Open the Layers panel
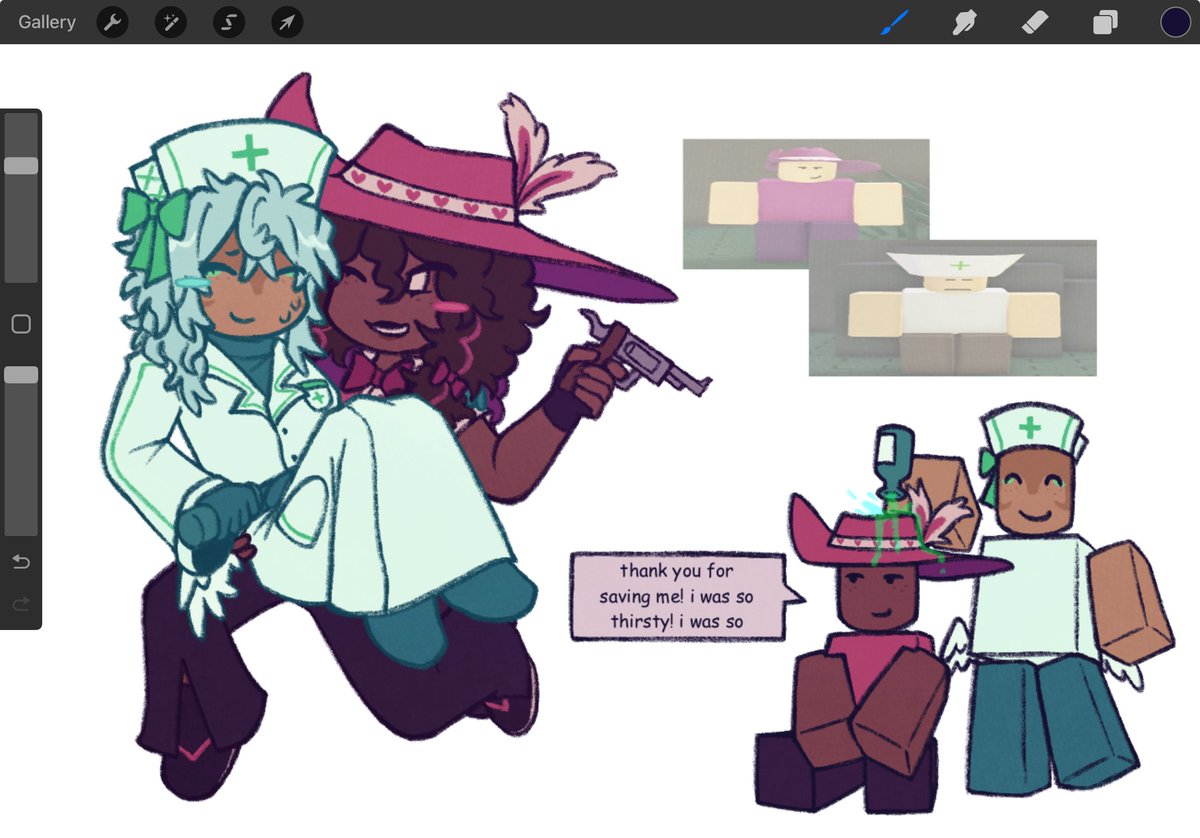 coord(1105,22)
